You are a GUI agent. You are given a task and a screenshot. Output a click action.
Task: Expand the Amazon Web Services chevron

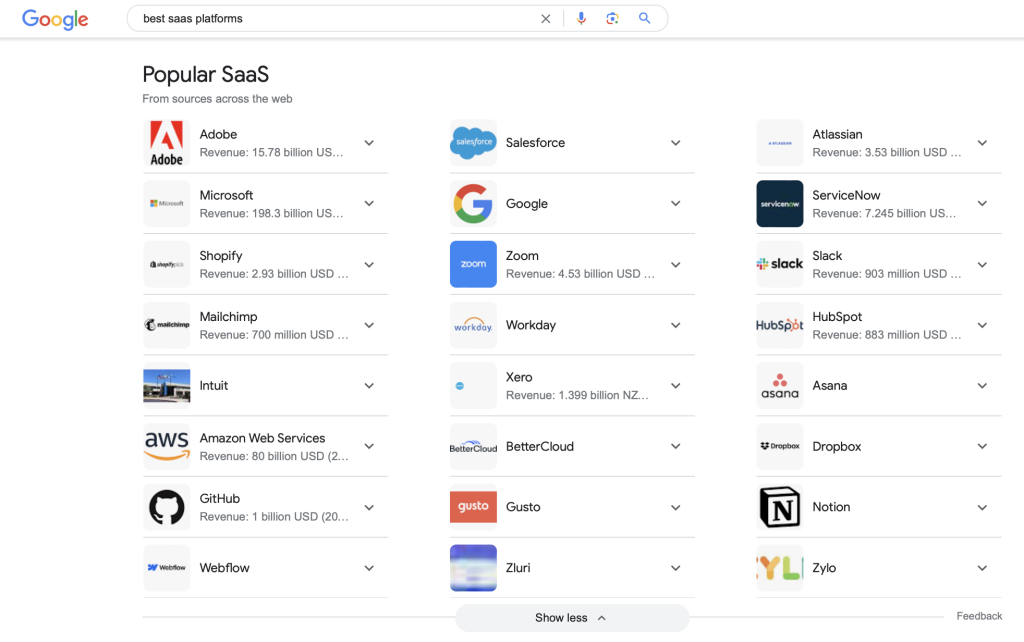click(x=369, y=447)
